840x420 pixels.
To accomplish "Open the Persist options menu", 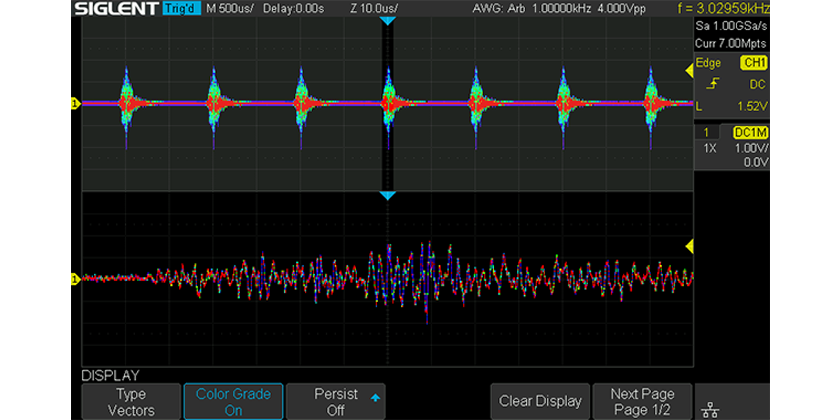I will click(337, 401).
